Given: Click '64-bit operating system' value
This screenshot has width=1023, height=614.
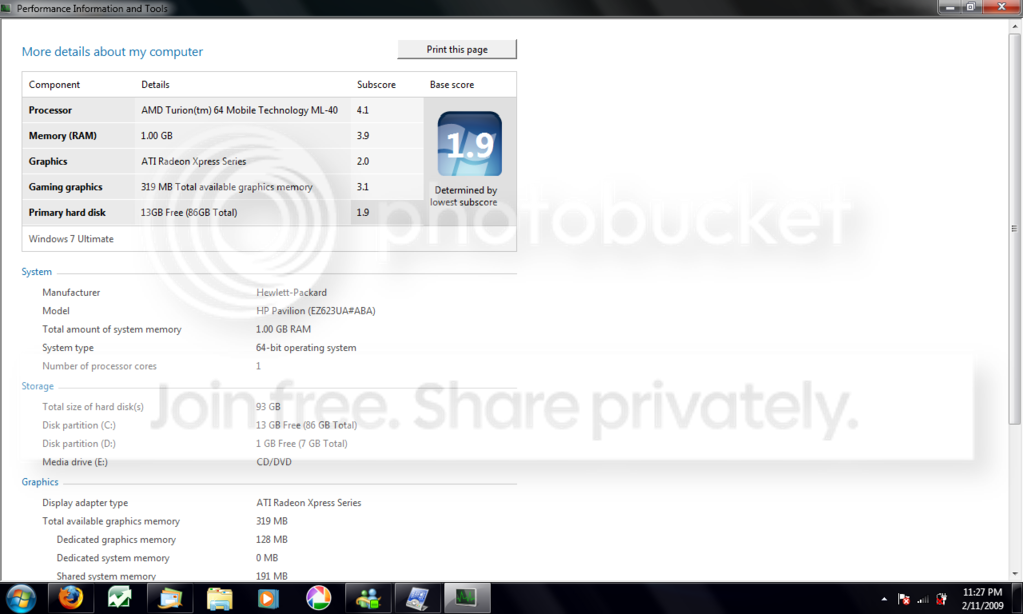Looking at the screenshot, I should point(306,348).
